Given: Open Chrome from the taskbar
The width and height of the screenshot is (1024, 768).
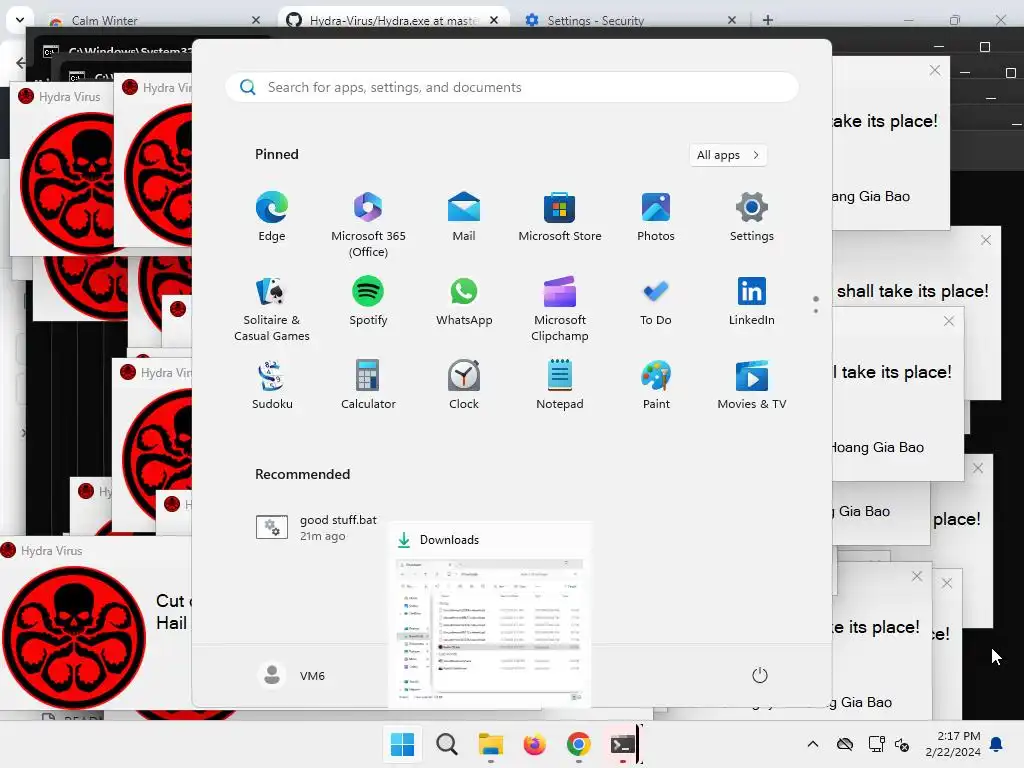Looking at the screenshot, I should 579,744.
